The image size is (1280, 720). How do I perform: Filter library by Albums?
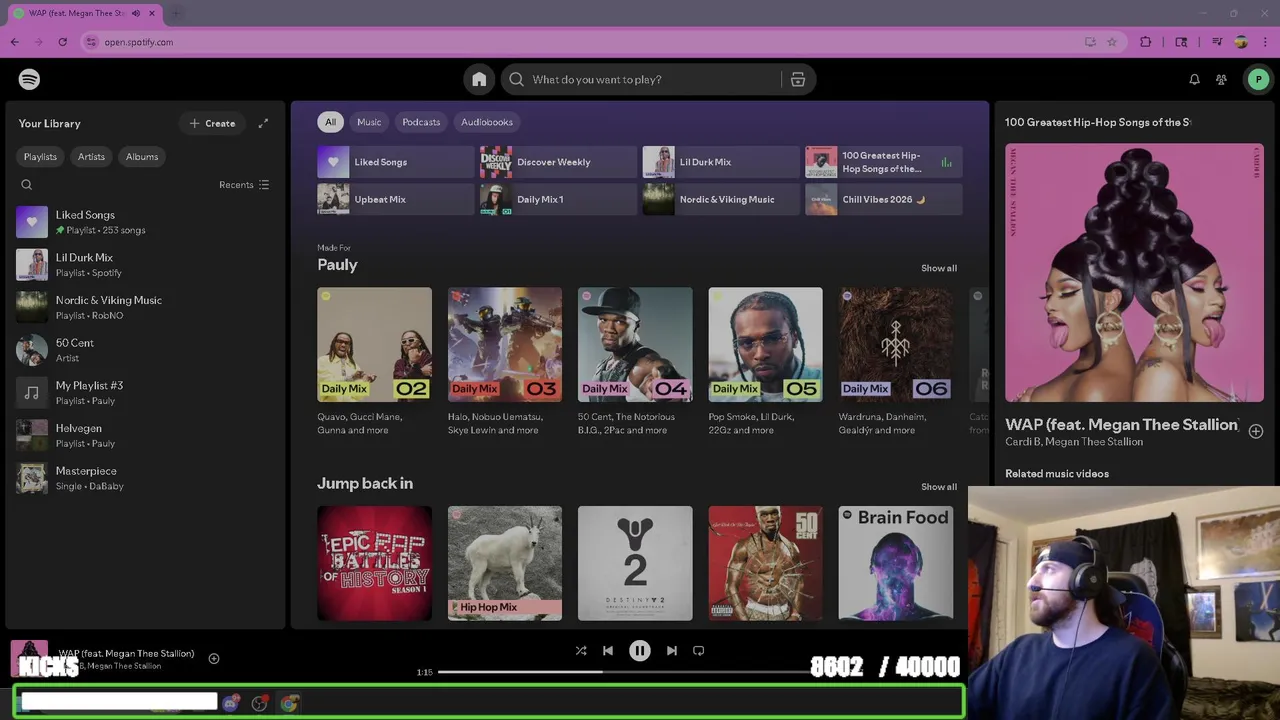142,157
